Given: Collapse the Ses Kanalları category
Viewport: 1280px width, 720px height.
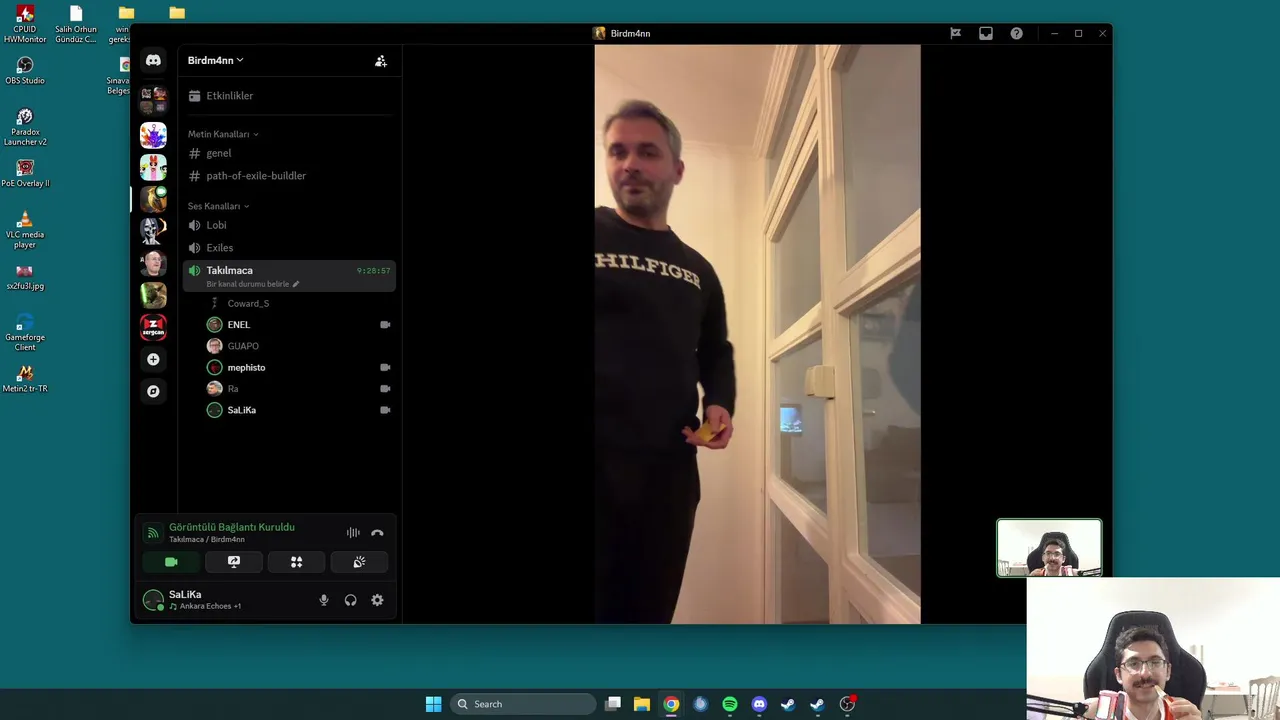Looking at the screenshot, I should pyautogui.click(x=219, y=206).
